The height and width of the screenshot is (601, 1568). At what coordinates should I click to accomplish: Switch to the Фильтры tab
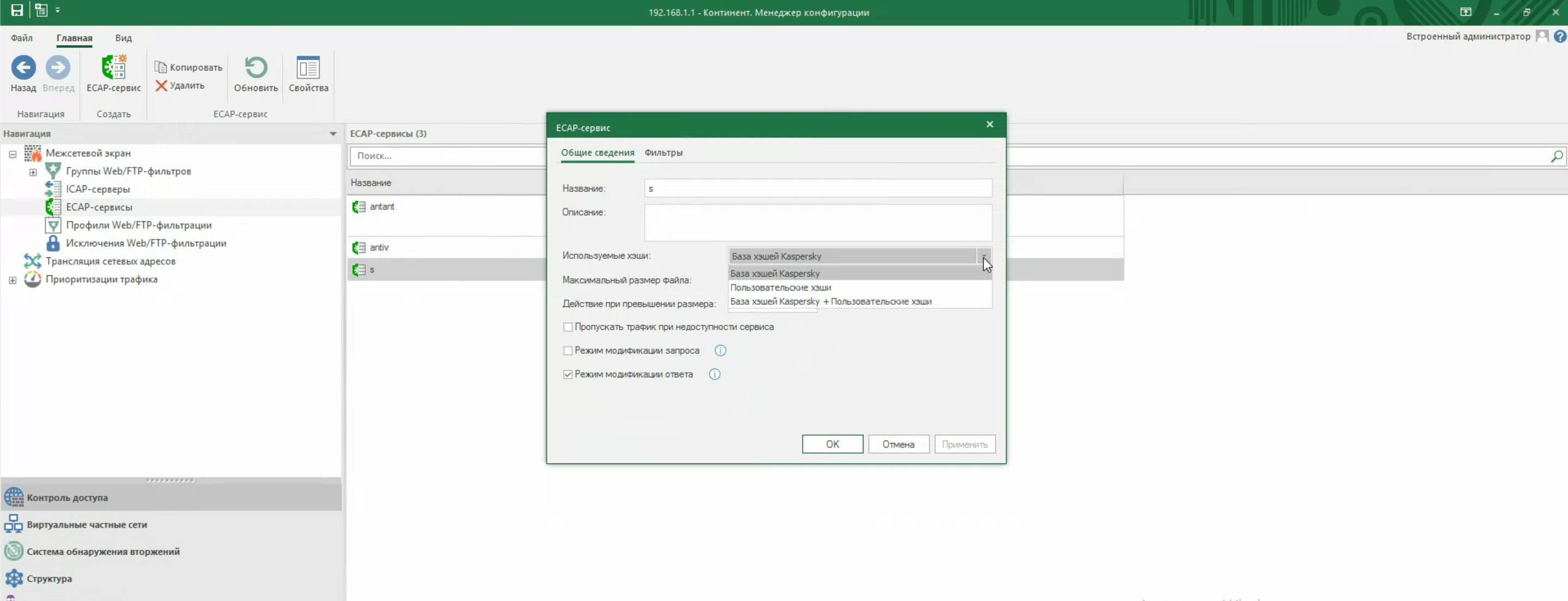click(663, 153)
